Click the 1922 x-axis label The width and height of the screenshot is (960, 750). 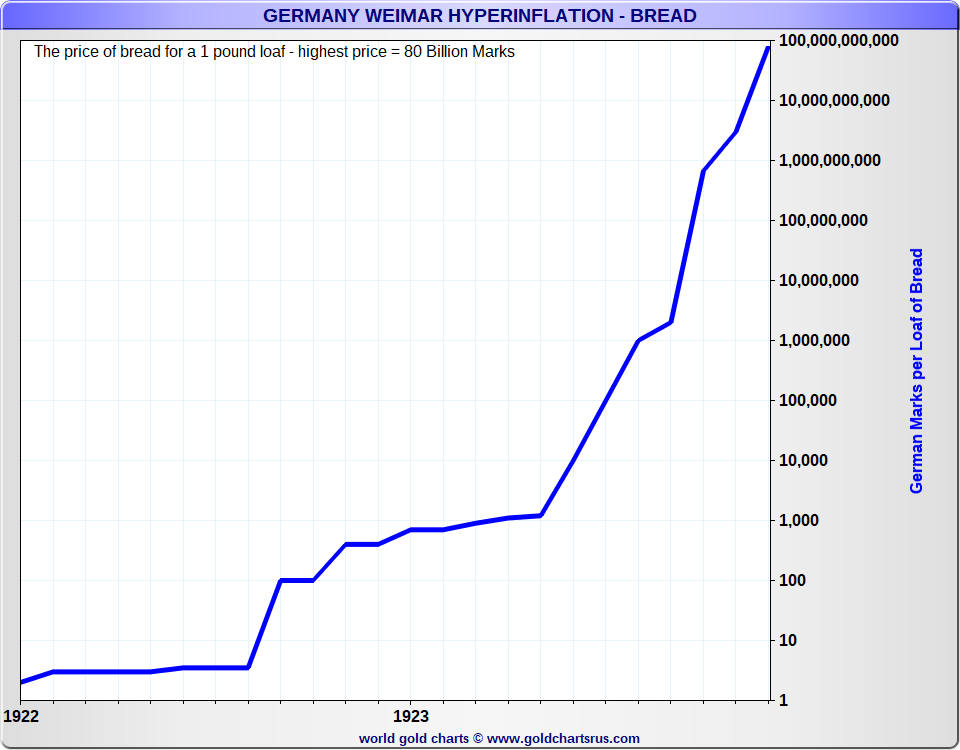(x=21, y=716)
